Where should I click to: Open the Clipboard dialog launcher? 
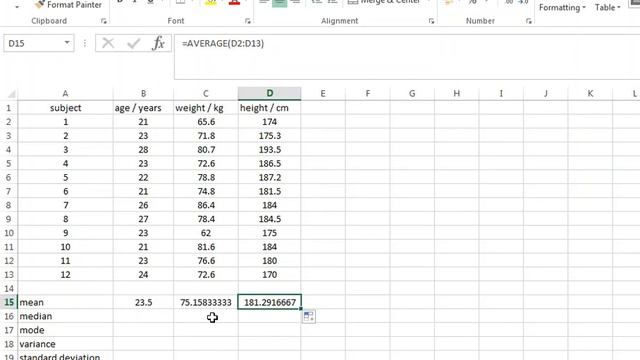(x=104, y=21)
